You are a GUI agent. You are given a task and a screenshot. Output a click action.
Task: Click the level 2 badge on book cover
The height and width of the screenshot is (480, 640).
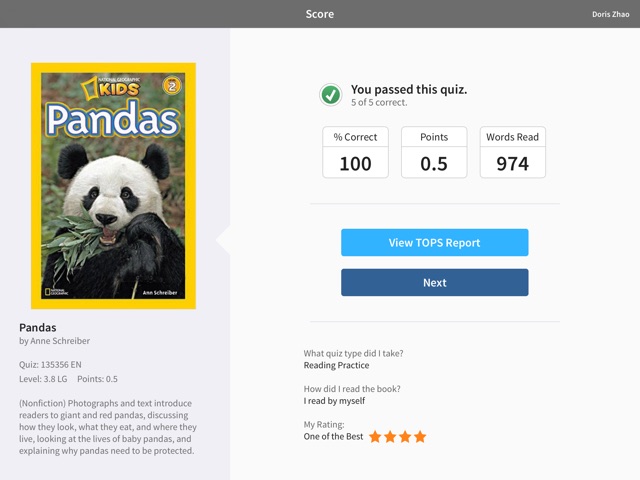pos(172,85)
